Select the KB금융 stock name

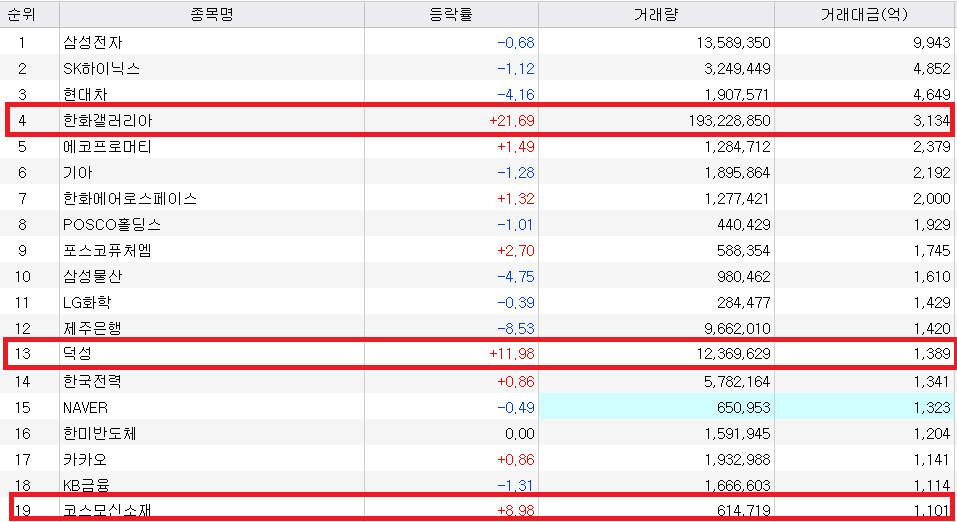(86, 485)
